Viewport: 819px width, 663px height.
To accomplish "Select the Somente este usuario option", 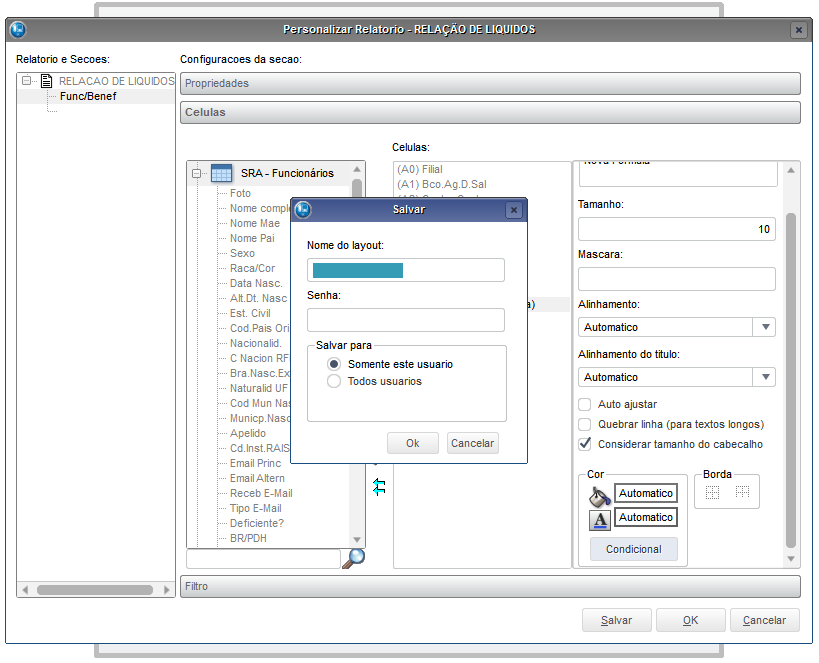I will click(x=334, y=364).
